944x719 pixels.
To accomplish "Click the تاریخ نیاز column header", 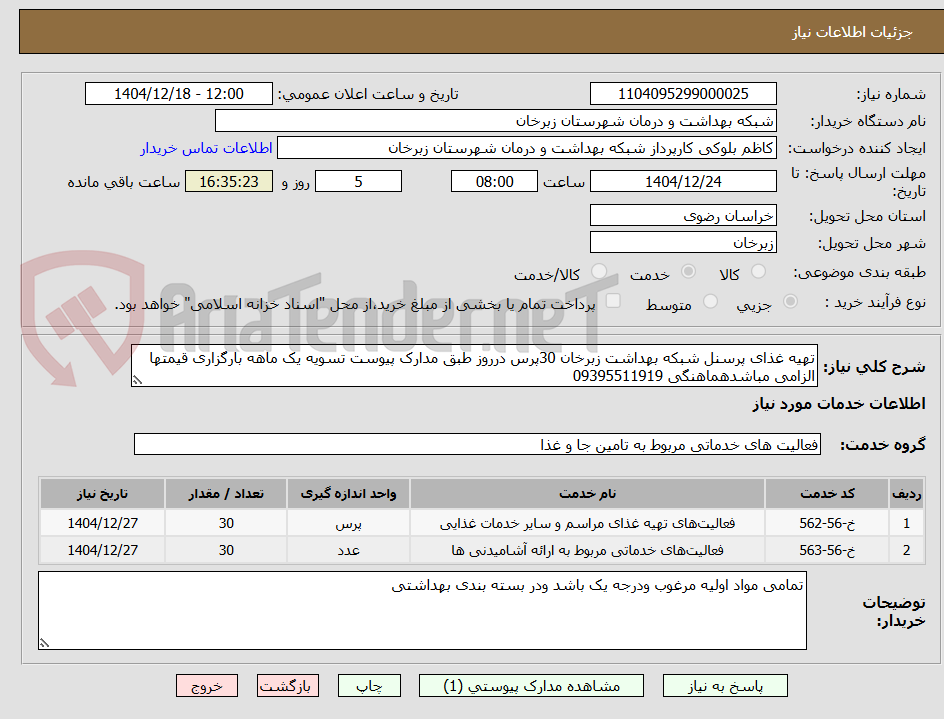I will click(x=102, y=494).
